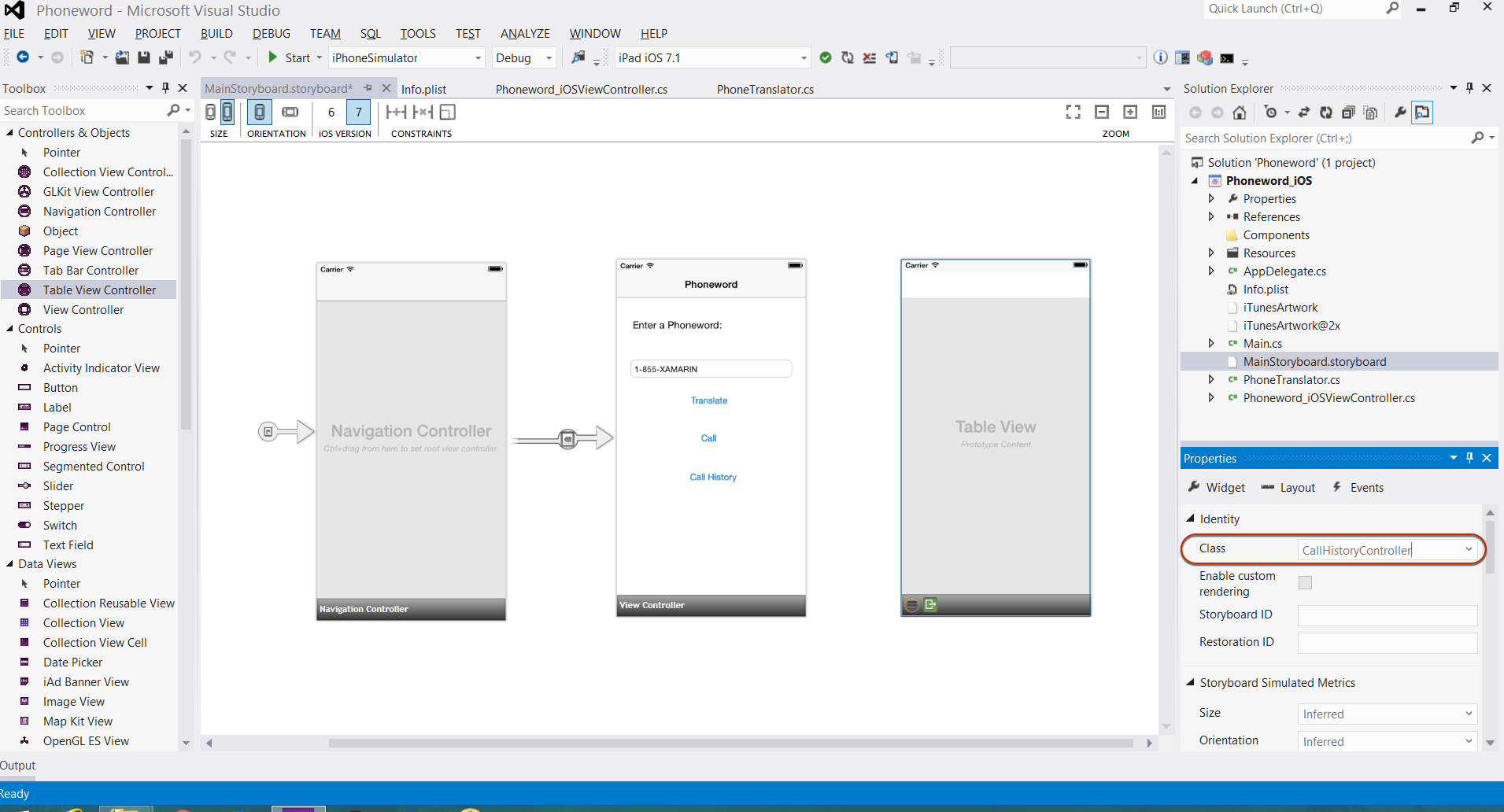Select iOS version 7 toggle

(358, 113)
